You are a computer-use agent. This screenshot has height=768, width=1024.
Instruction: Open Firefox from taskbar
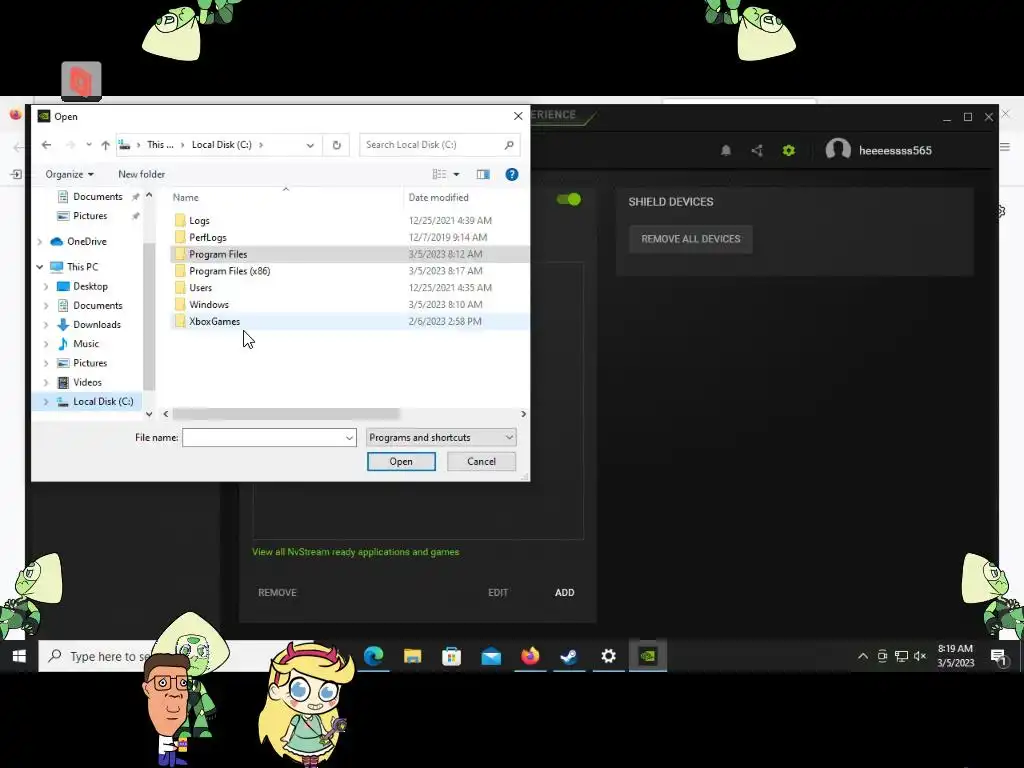pos(530,656)
